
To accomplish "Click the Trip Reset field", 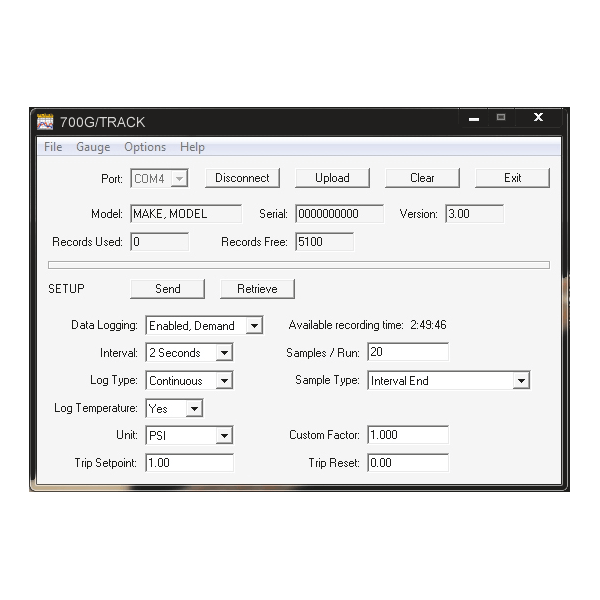I will coord(408,463).
